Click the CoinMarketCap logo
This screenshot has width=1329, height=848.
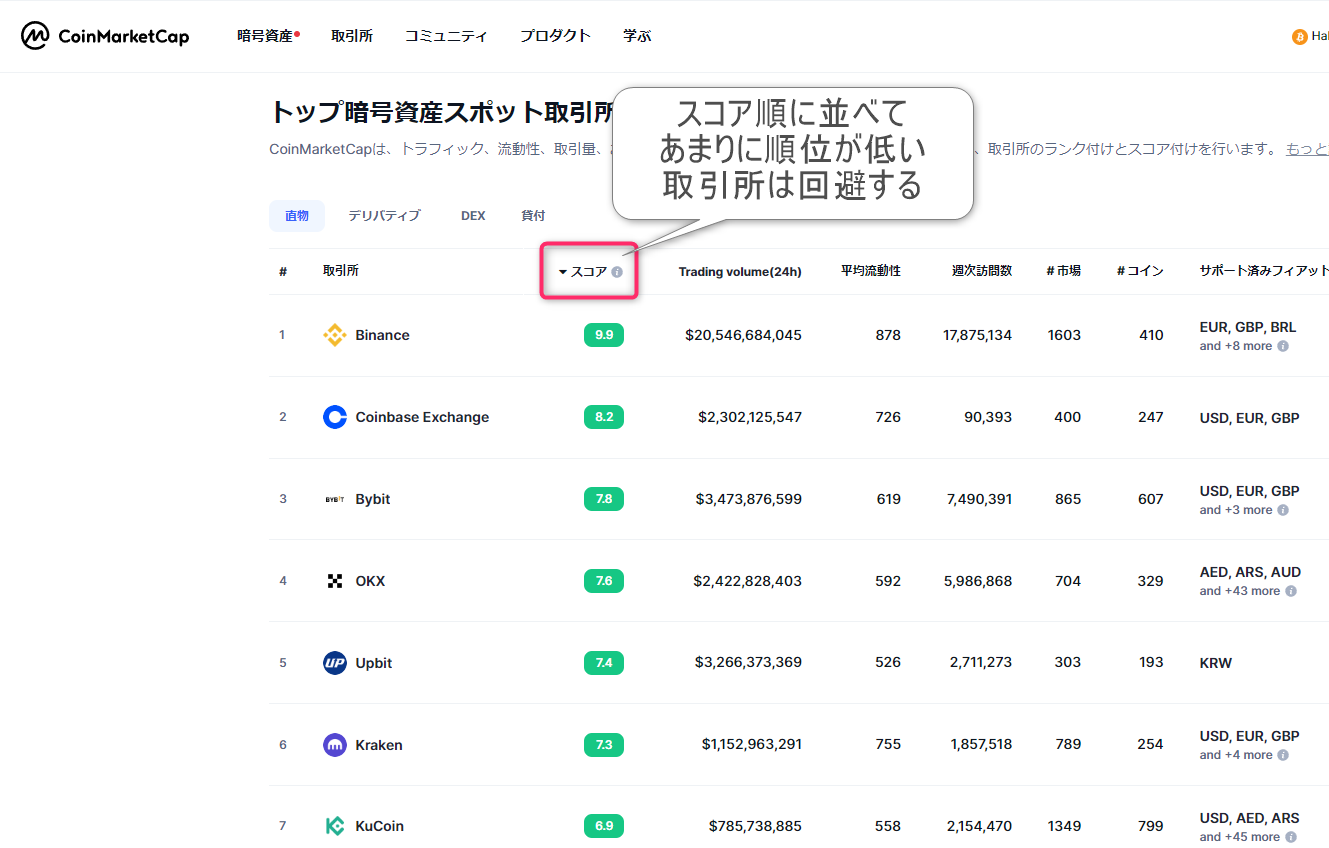tap(105, 36)
